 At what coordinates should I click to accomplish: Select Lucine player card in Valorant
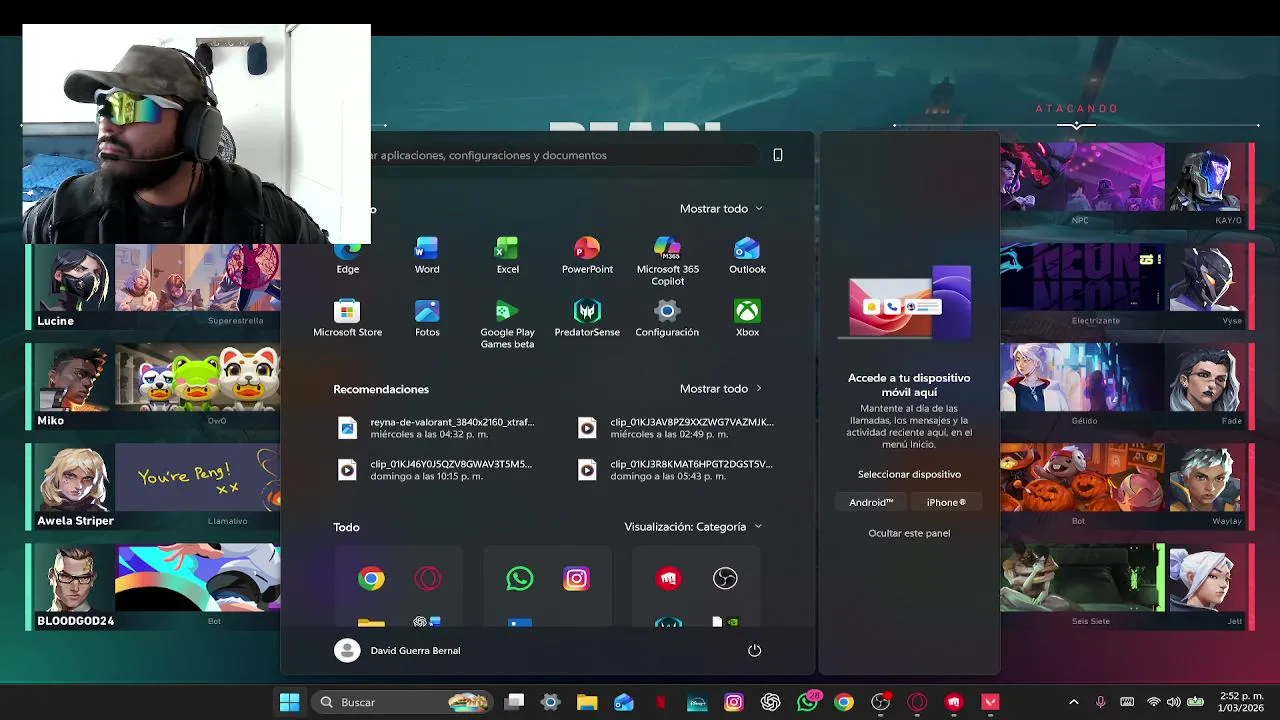153,287
